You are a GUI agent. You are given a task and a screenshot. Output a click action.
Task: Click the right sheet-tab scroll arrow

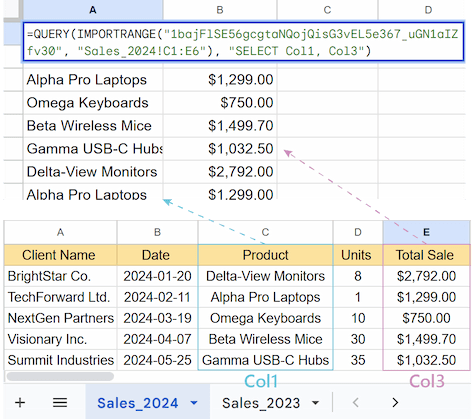(395, 403)
